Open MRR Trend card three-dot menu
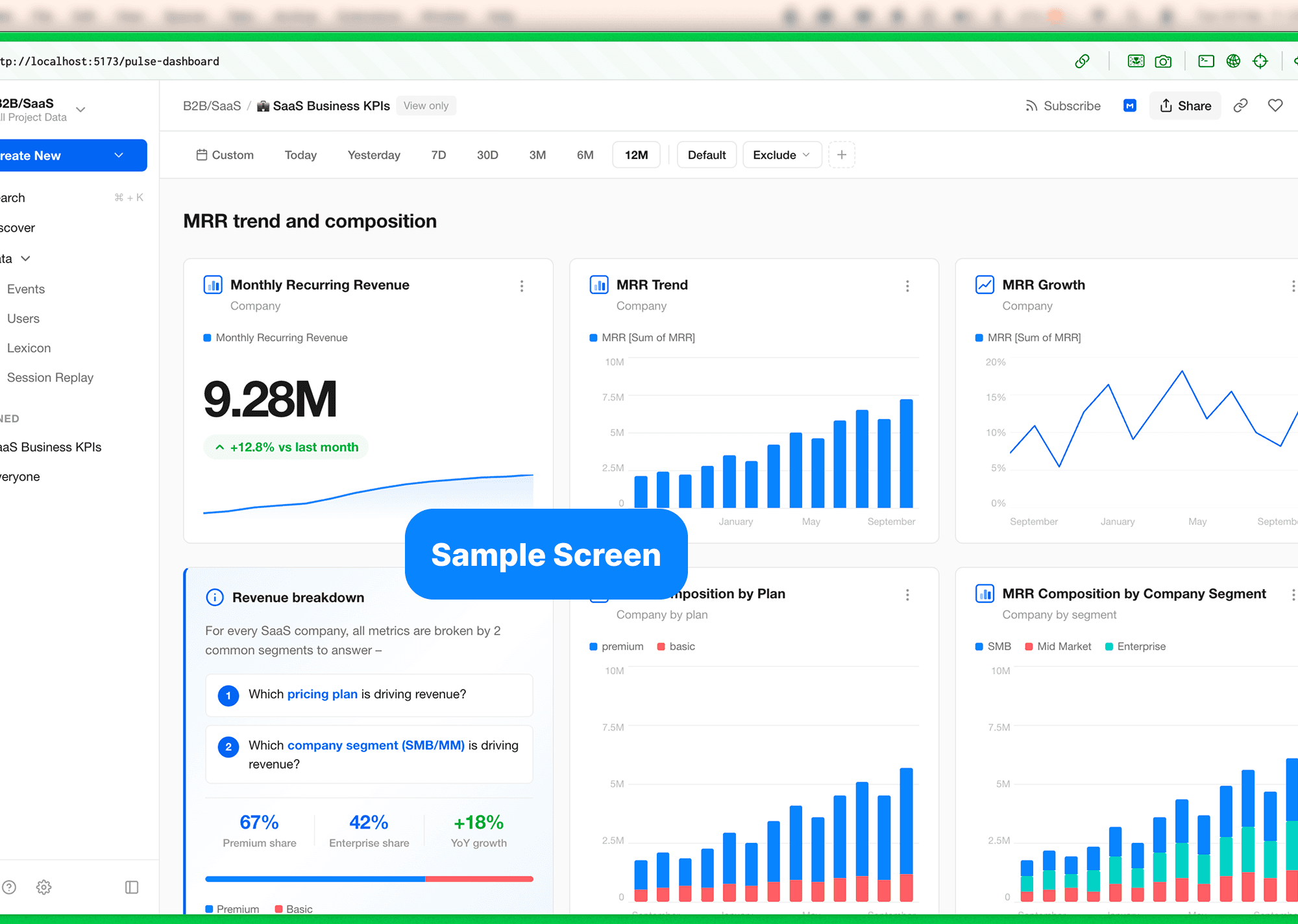The height and width of the screenshot is (924, 1298). pyautogui.click(x=907, y=286)
